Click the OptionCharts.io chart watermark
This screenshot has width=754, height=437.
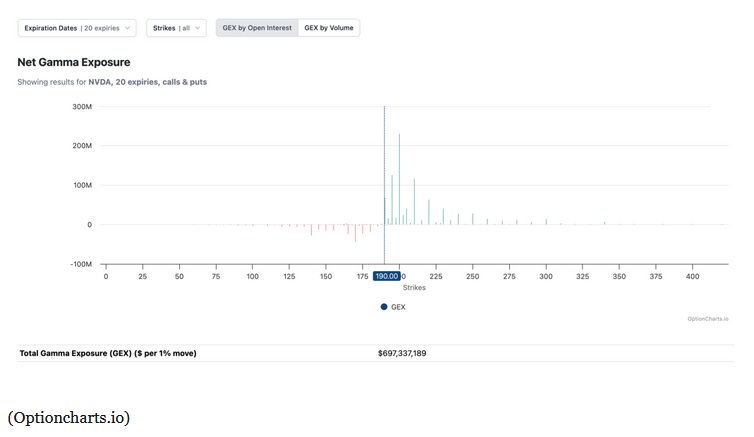[x=707, y=319]
